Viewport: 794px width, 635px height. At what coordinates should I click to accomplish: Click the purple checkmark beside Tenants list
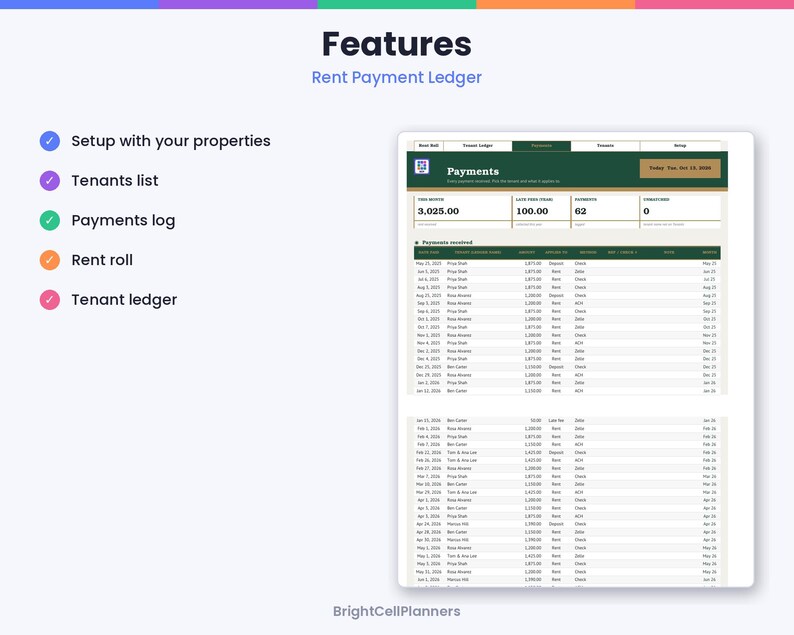pos(50,181)
